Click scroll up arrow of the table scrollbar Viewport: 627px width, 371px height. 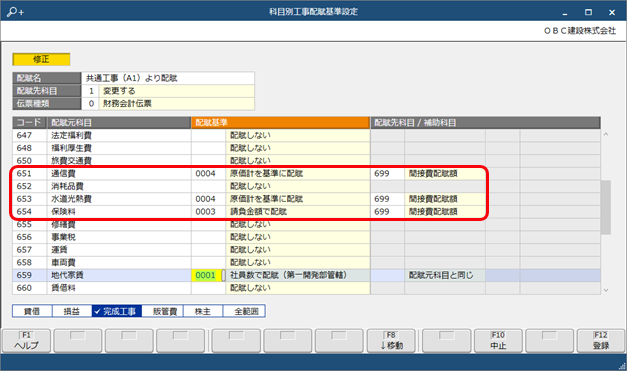pyautogui.click(x=606, y=135)
